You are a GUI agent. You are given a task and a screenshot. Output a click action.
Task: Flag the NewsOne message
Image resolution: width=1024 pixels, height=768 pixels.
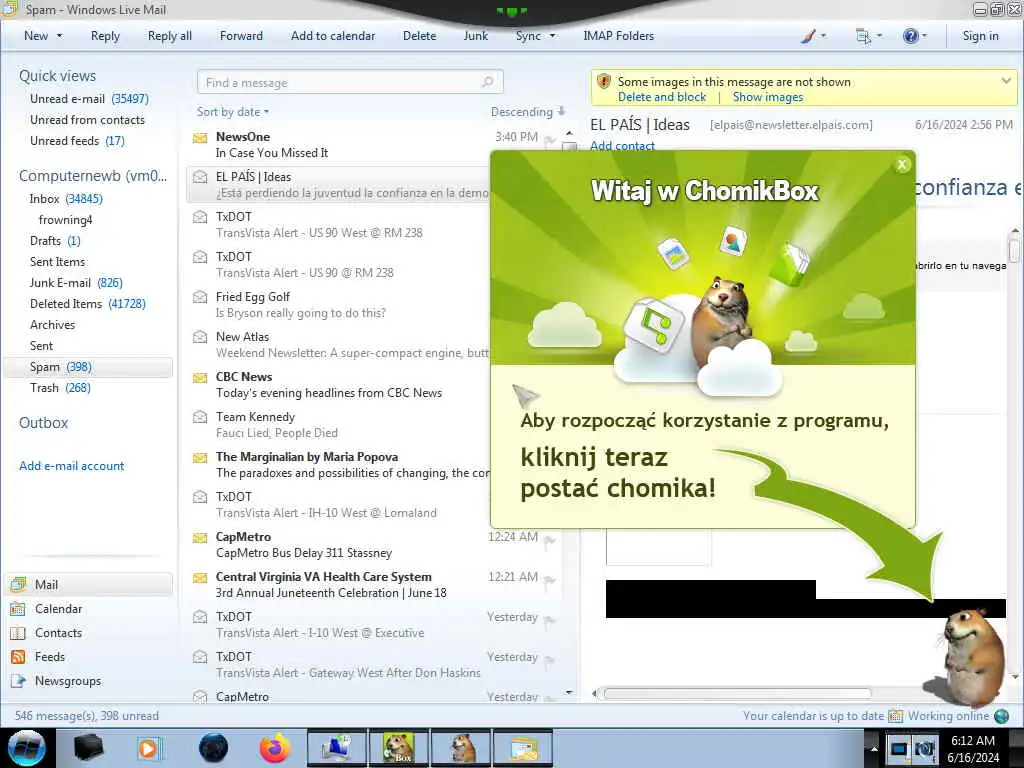550,140
